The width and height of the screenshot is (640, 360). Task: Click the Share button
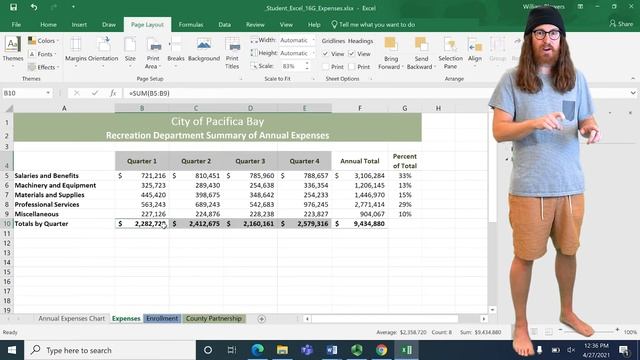(621, 24)
